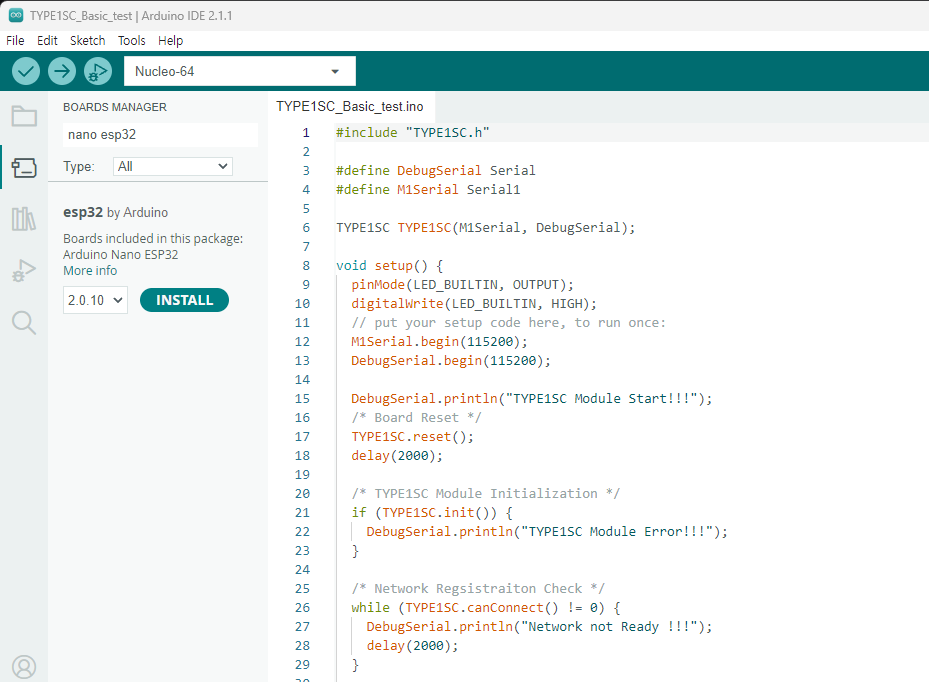Image resolution: width=929 pixels, height=682 pixels.
Task: Click the Board Reset comment line
Action: [x=417, y=418]
